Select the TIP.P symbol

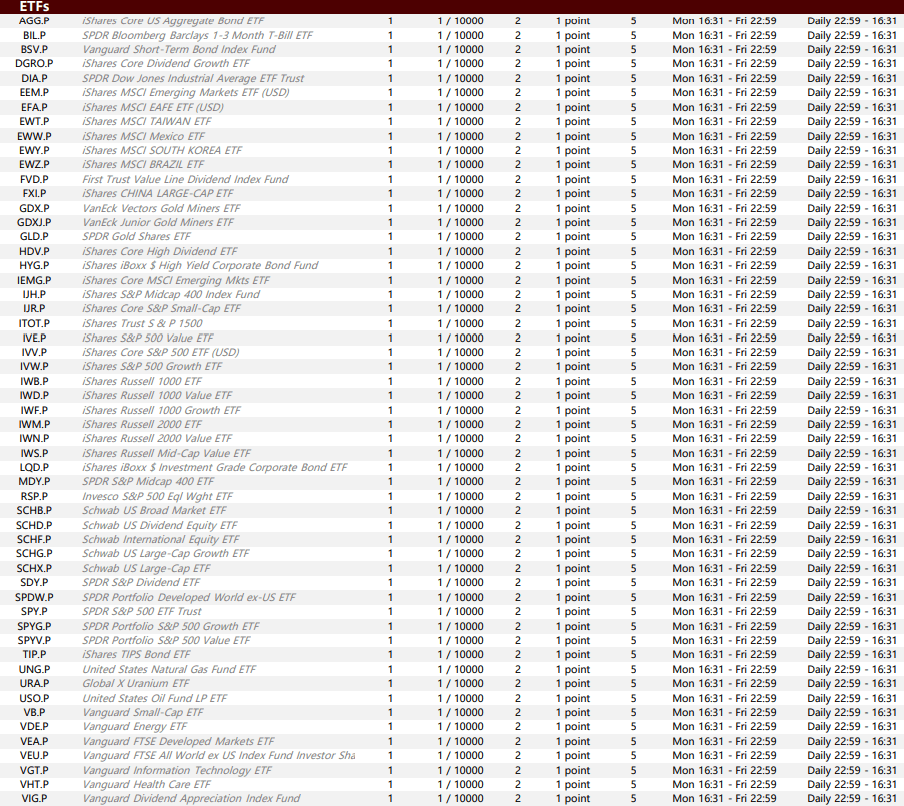point(34,654)
